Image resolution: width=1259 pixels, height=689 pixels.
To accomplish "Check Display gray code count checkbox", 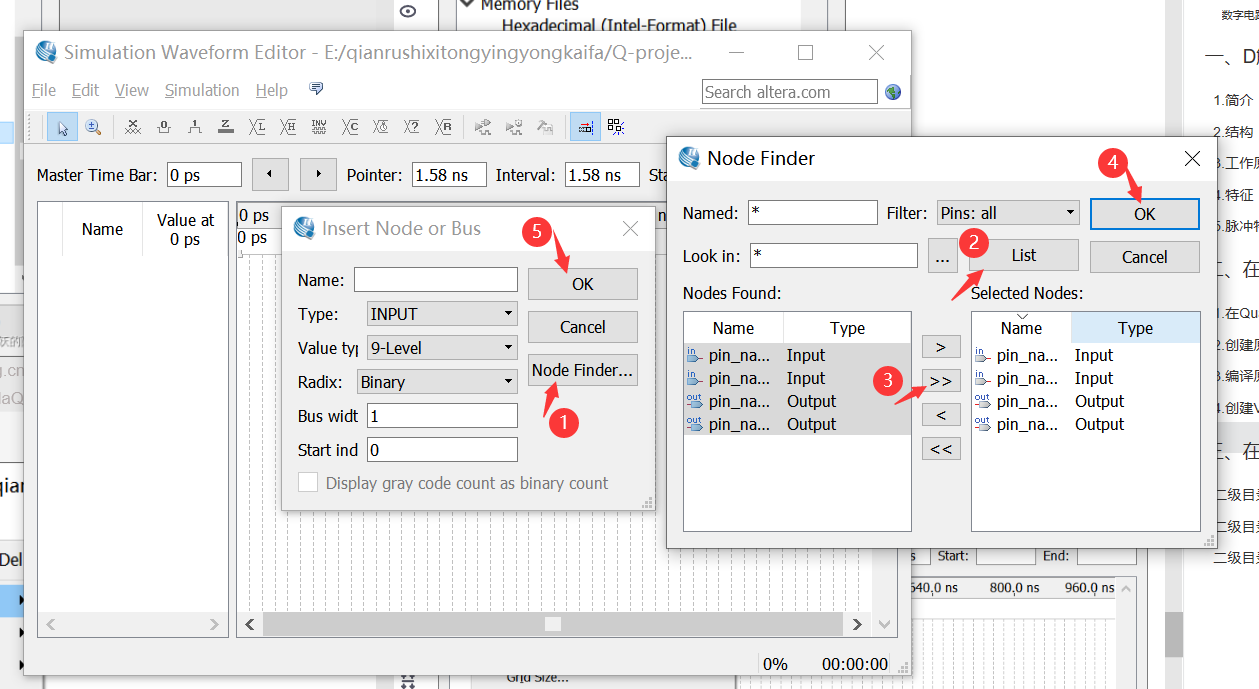I will [x=308, y=483].
